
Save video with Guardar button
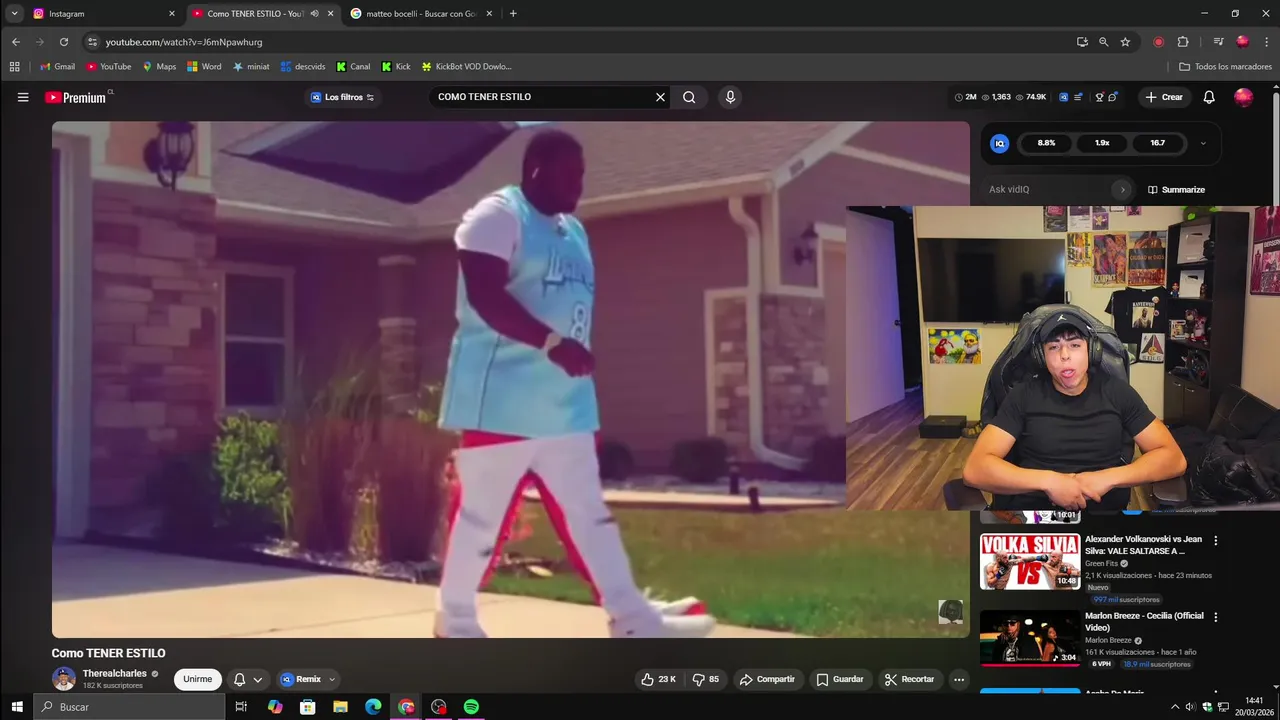click(x=840, y=679)
